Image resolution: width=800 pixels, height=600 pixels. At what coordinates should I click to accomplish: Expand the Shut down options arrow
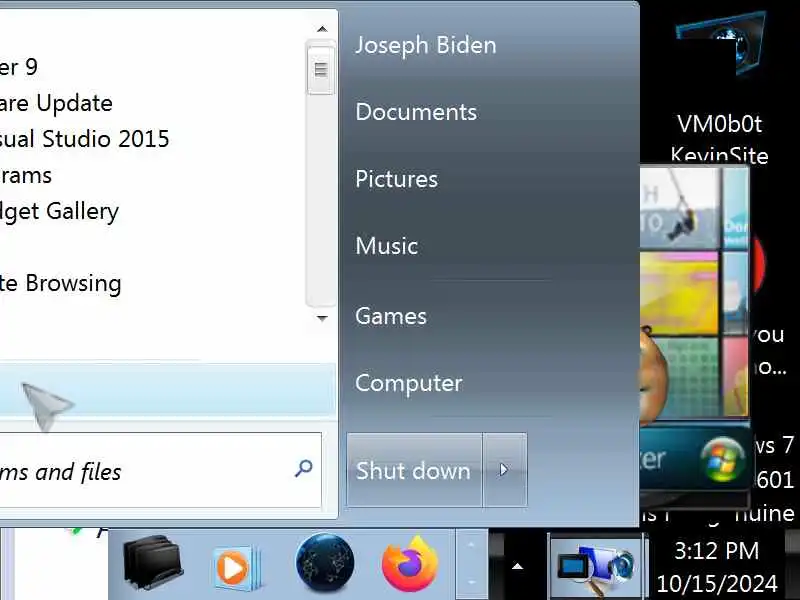pyautogui.click(x=504, y=470)
